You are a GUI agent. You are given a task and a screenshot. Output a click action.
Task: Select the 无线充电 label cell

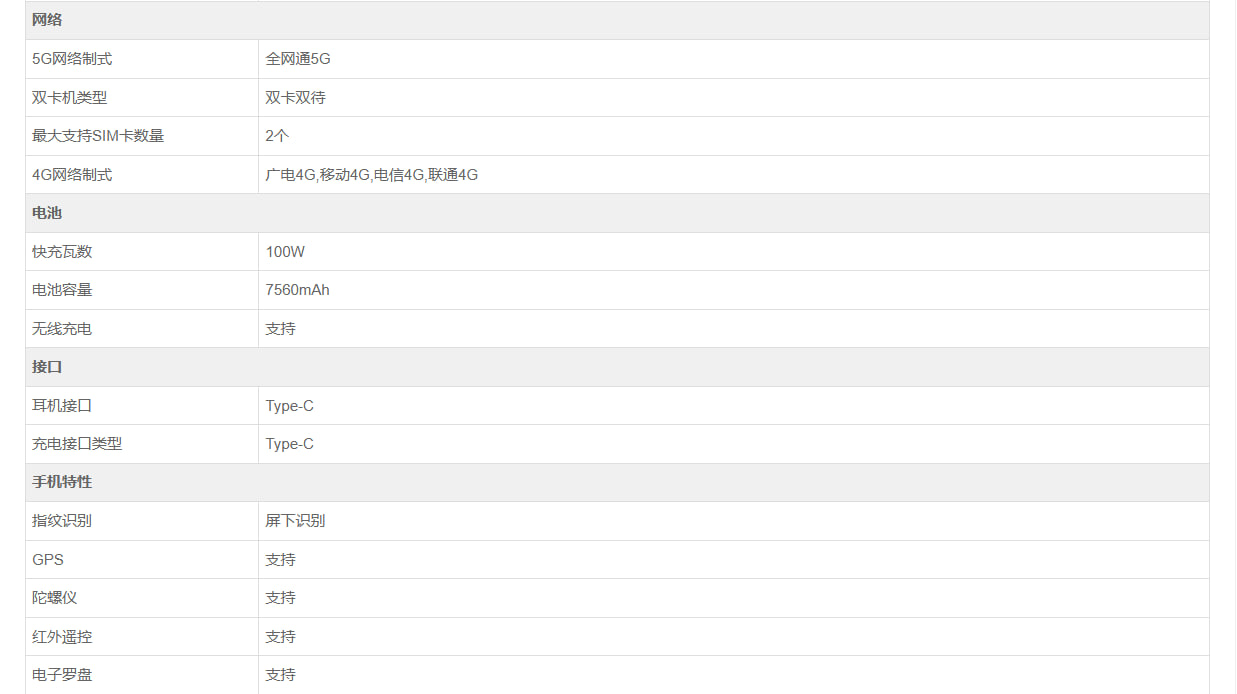pyautogui.click(x=62, y=329)
